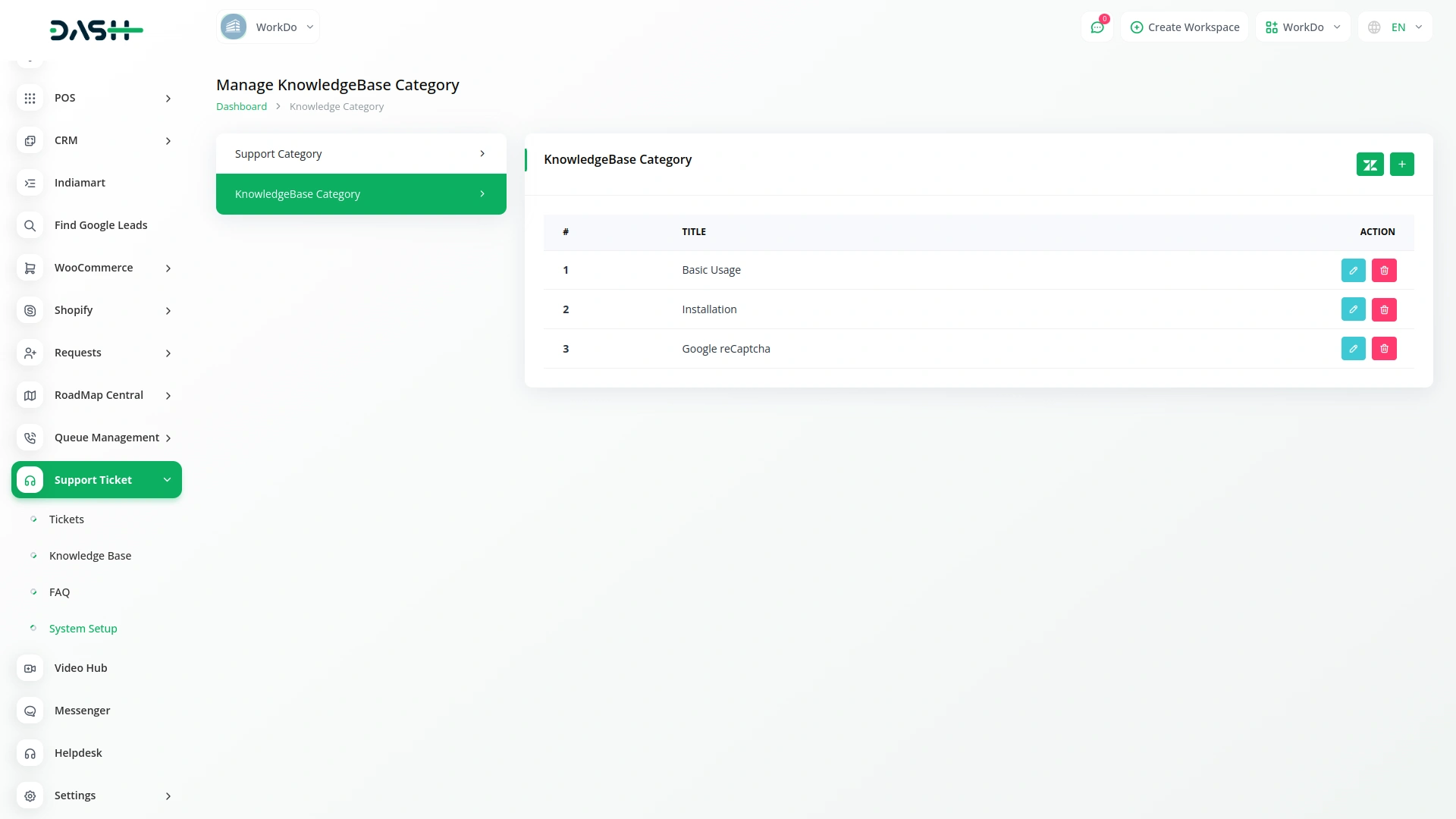Open the messages icon showing zero notifications
The height and width of the screenshot is (819, 1456).
point(1097,27)
